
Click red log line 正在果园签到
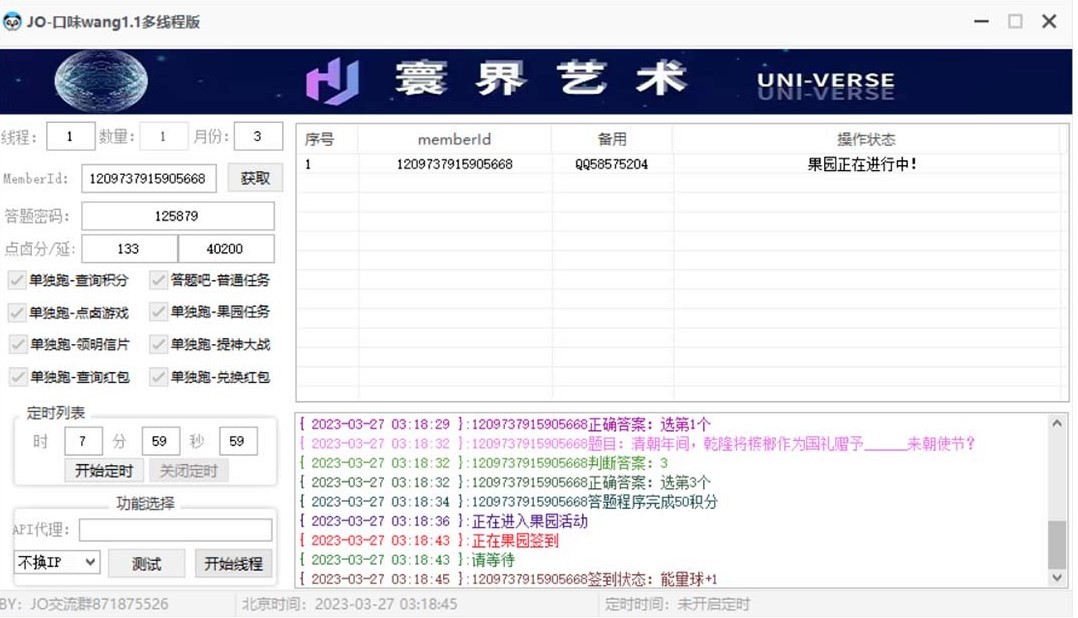pos(429,540)
